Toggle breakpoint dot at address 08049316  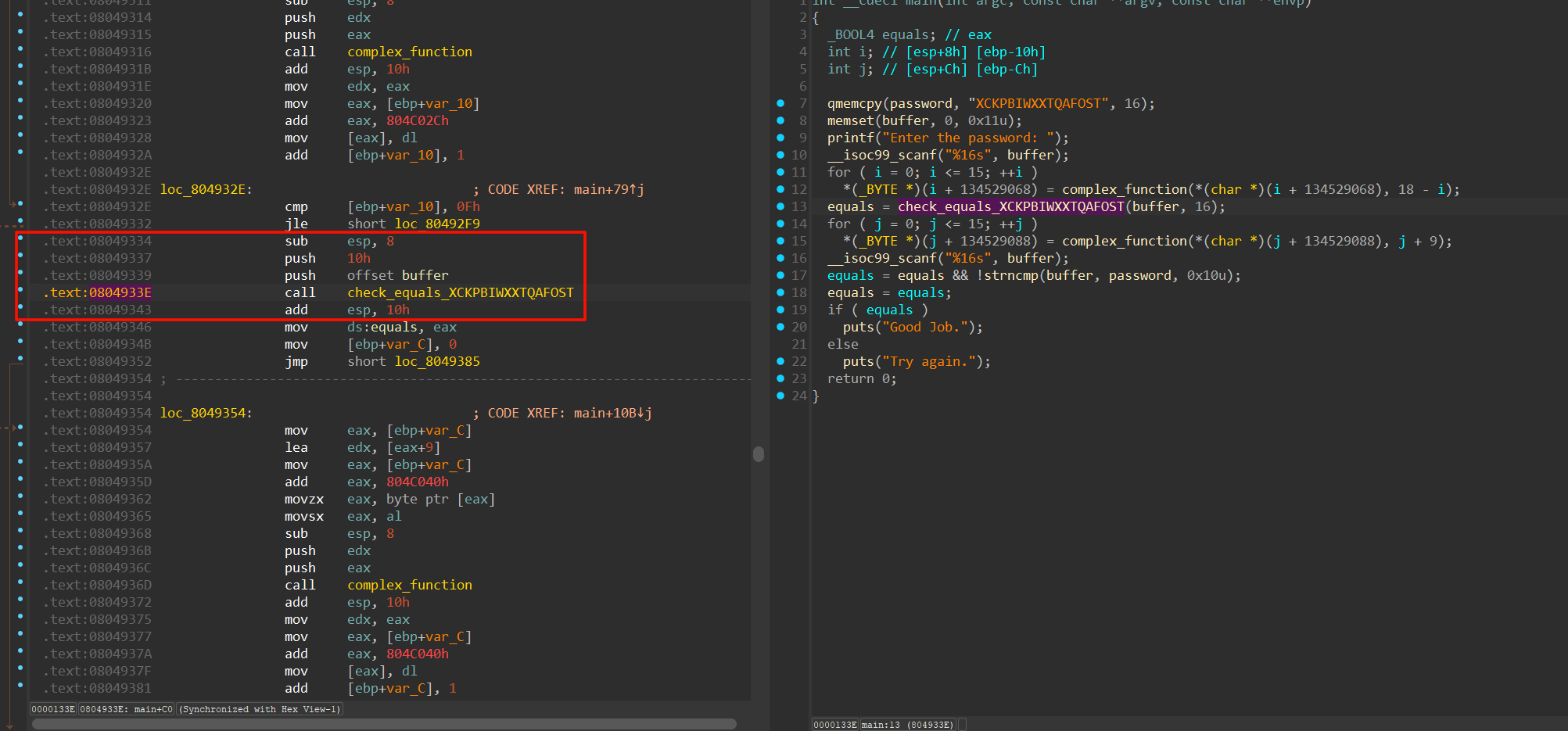point(20,49)
